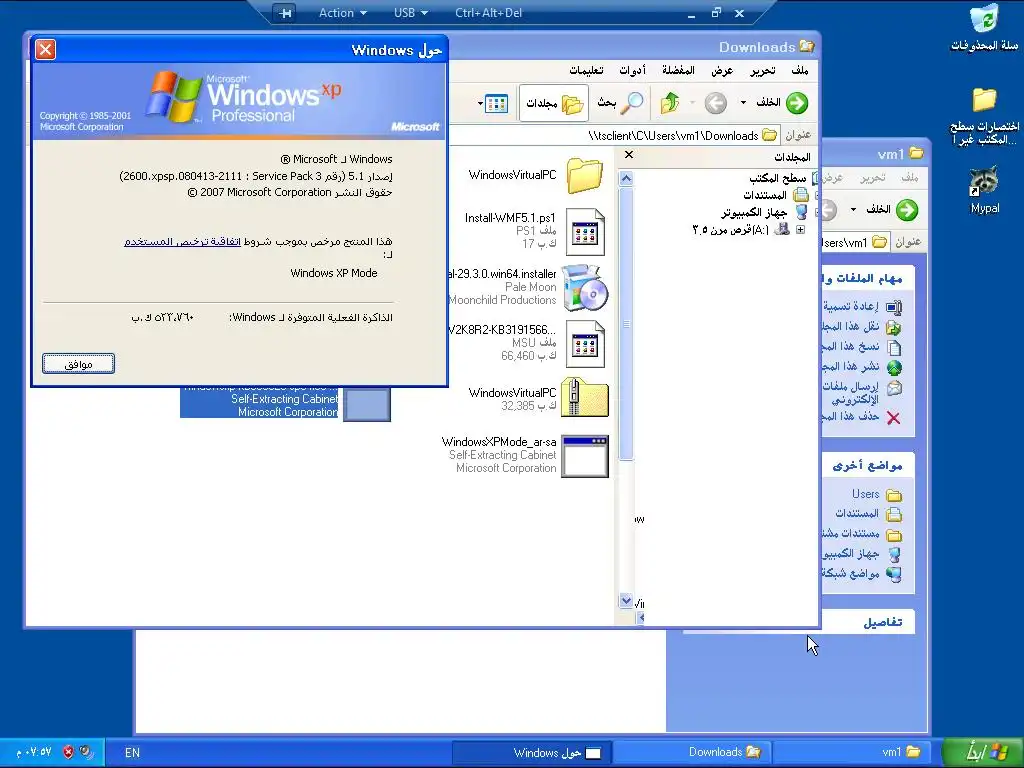
Task: Open the عرض (View) menu in Downloads window
Action: tap(722, 71)
